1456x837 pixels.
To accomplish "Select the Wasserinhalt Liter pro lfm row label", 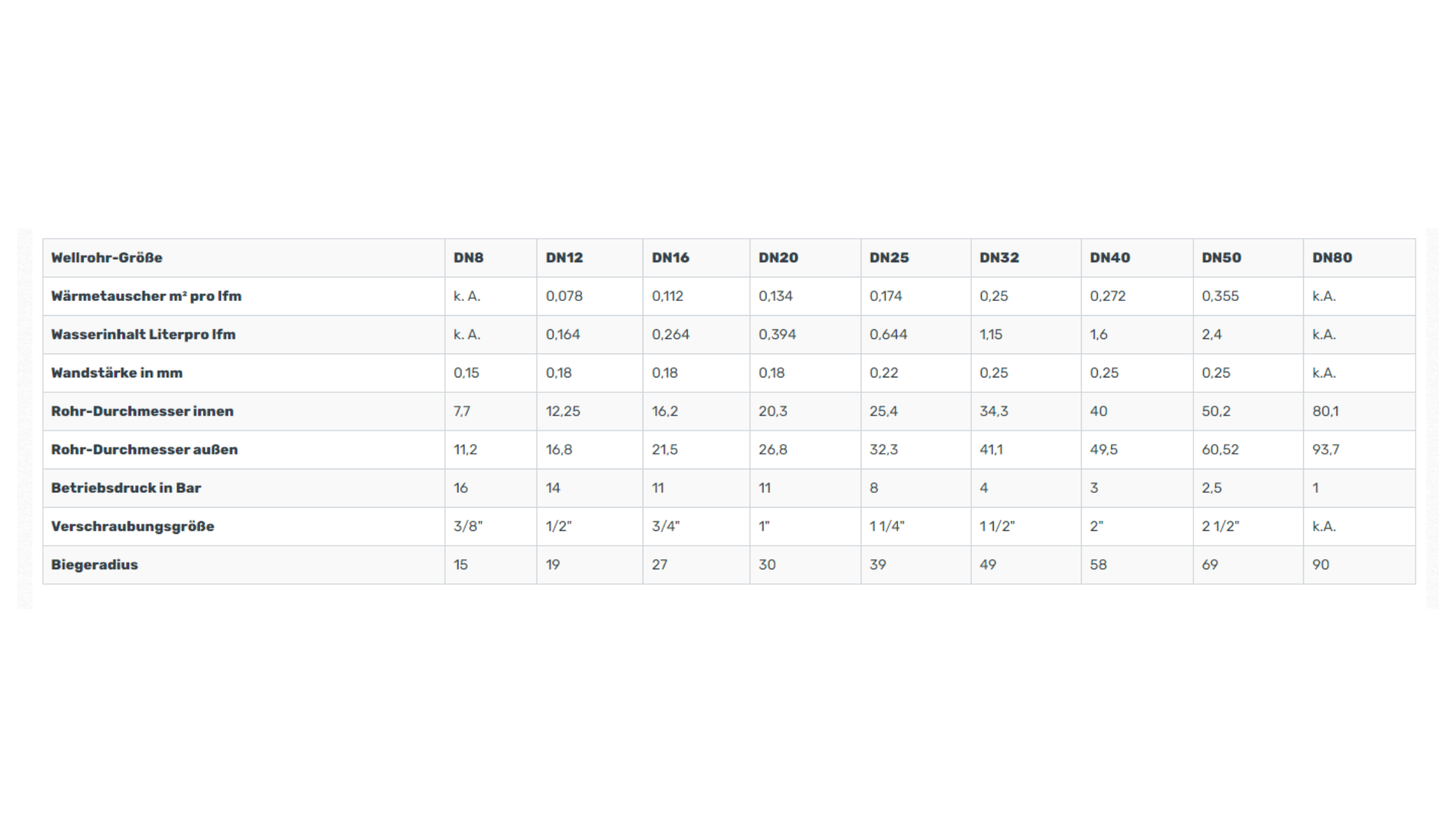I will point(143,334).
